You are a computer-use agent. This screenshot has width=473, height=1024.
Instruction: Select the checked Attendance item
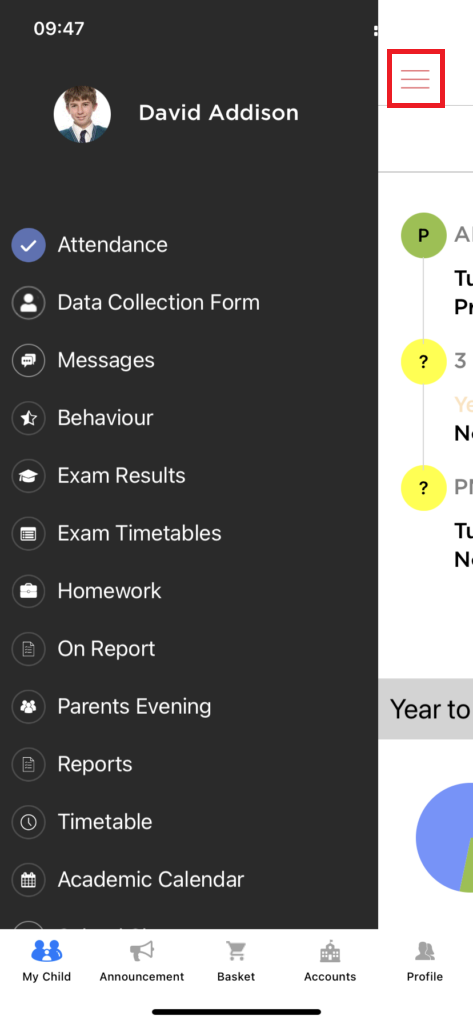[x=90, y=245]
